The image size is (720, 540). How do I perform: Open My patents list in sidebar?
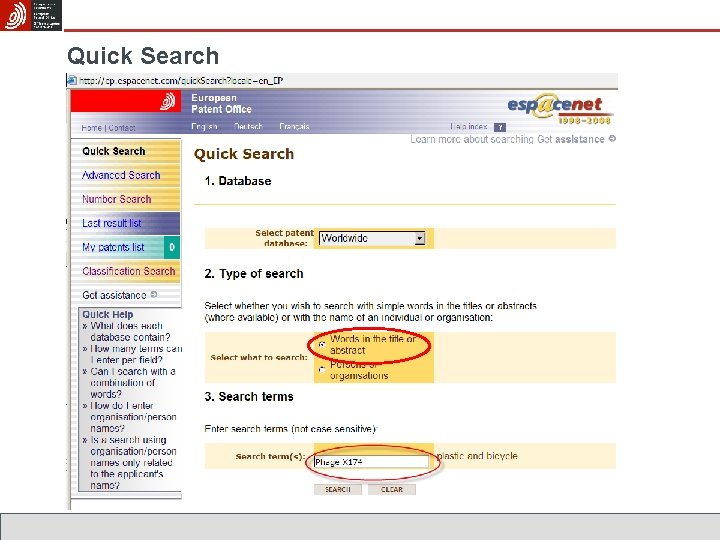(113, 247)
